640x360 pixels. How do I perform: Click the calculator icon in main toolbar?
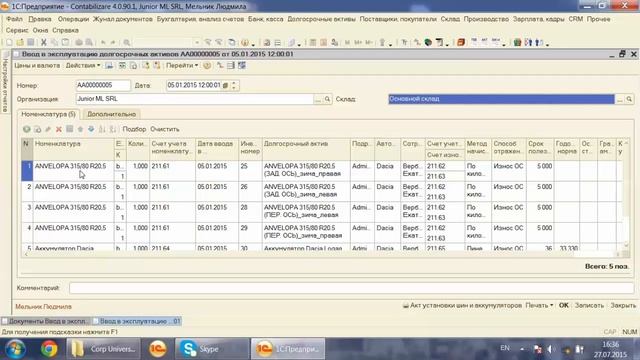coord(313,42)
